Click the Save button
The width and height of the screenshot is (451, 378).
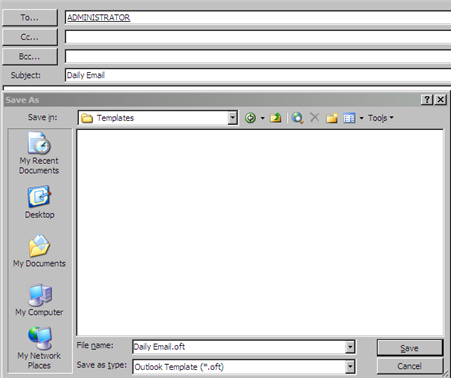[410, 348]
